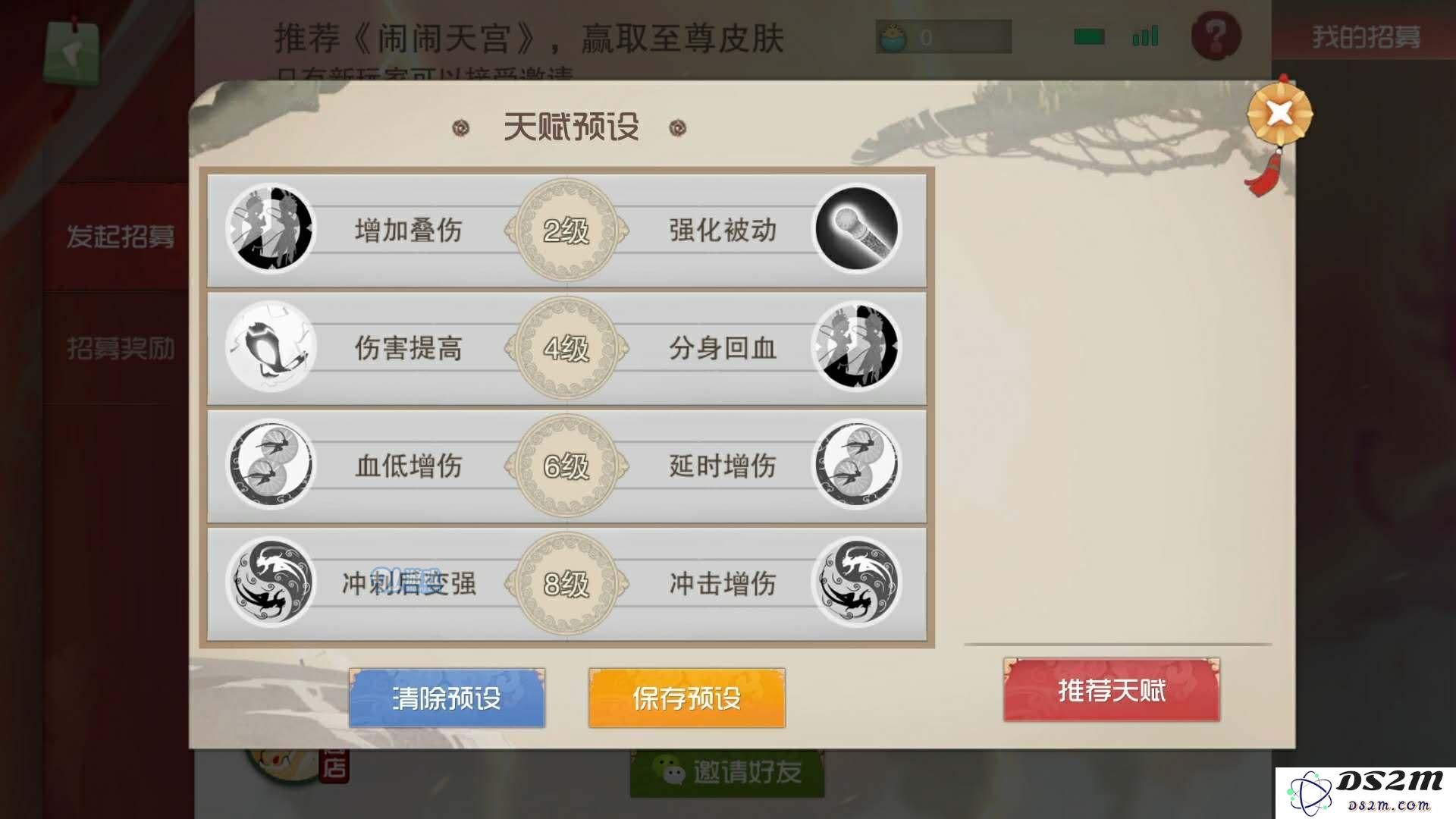Close the 天赋预设 dialog
Viewport: 1456px width, 819px height.
[x=1280, y=114]
